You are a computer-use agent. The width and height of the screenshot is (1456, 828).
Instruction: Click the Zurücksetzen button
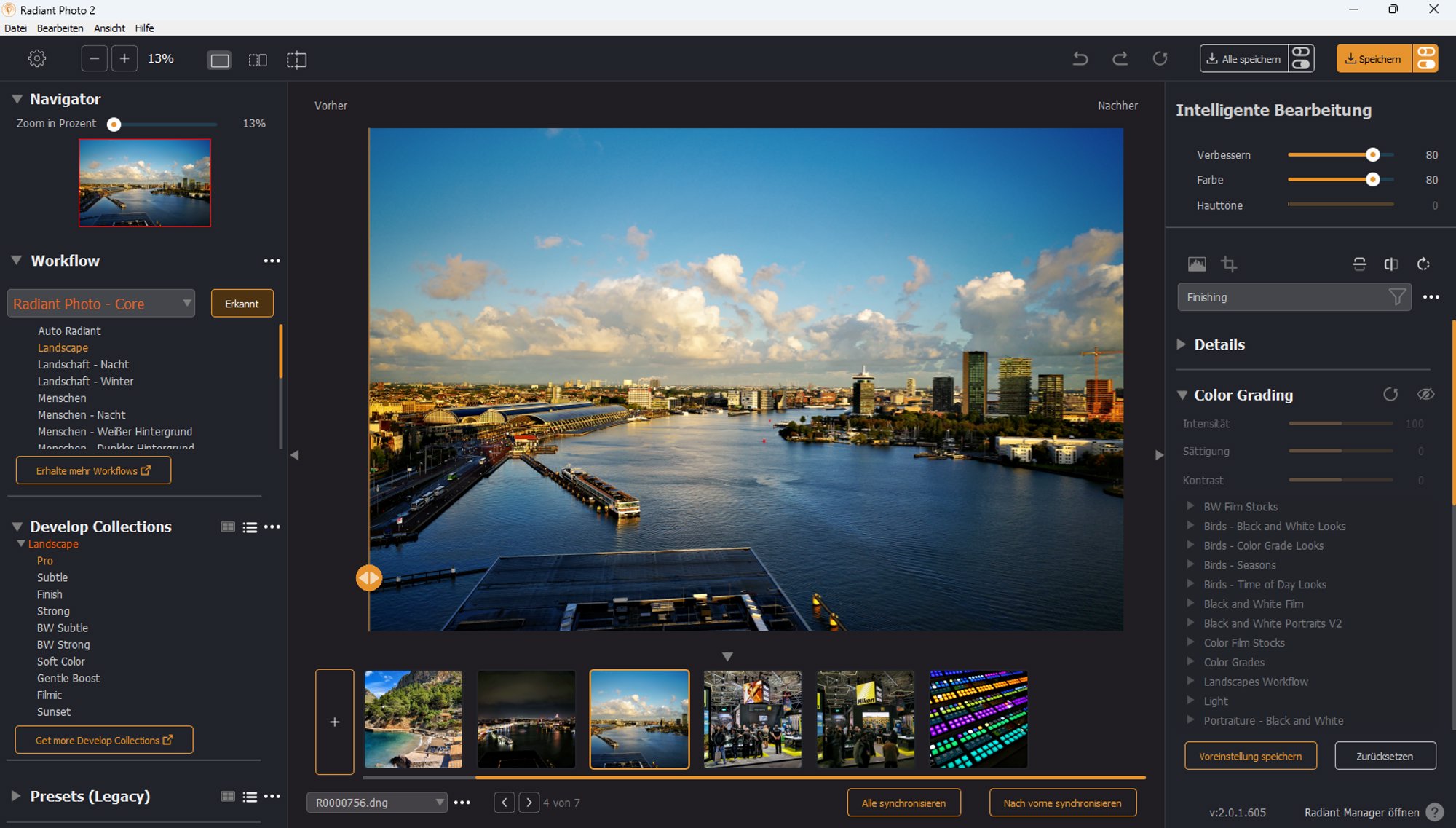click(1385, 757)
